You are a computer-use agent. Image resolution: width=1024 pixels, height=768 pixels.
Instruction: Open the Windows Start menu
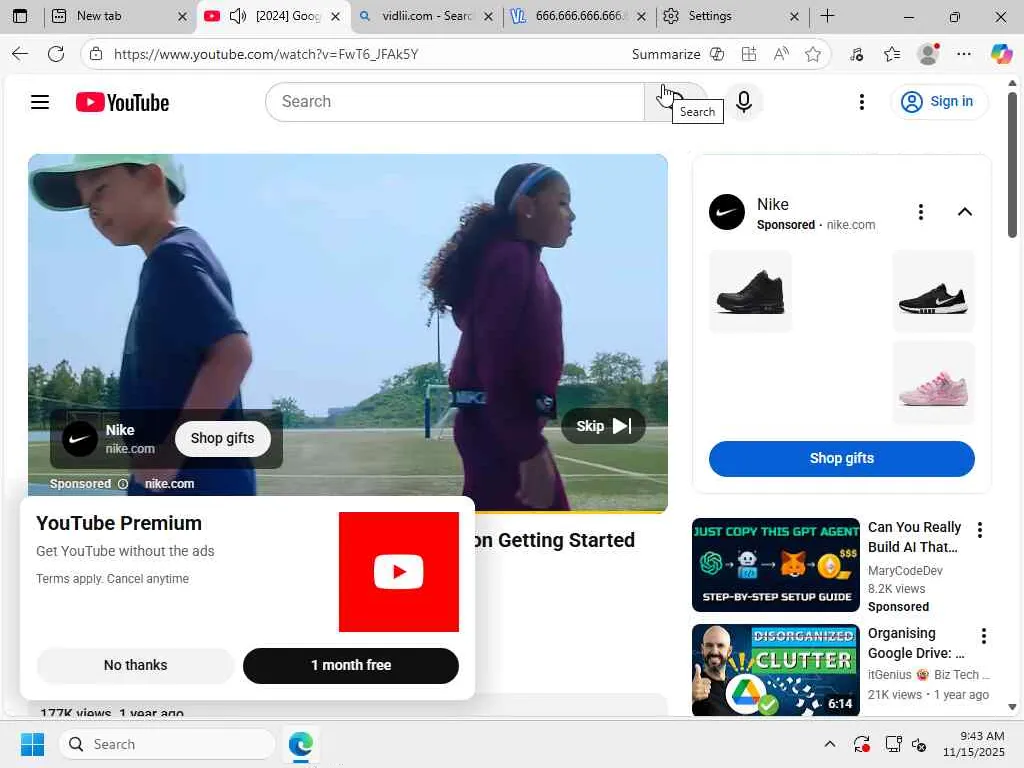point(32,744)
